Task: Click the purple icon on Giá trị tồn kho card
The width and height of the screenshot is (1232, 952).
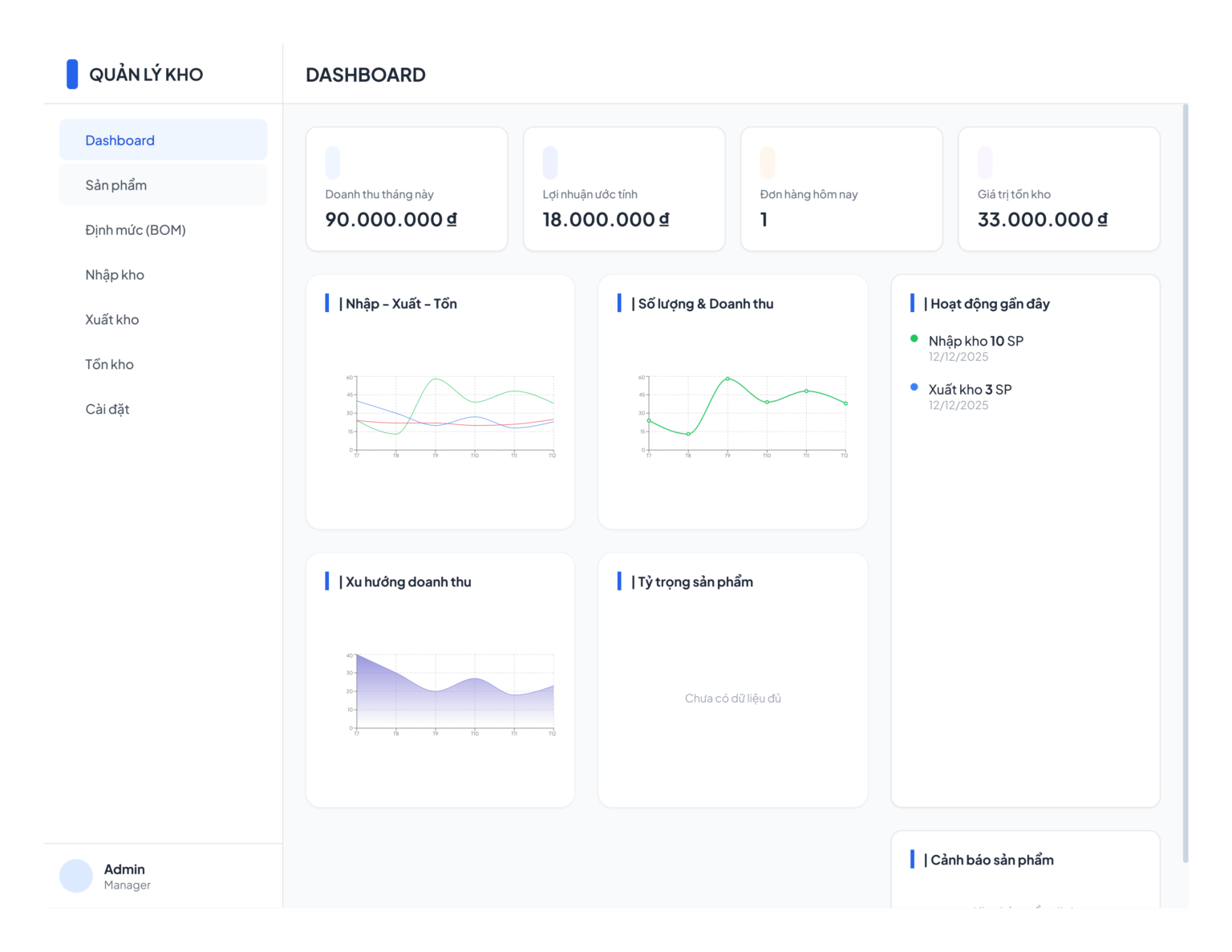Action: tap(985, 163)
